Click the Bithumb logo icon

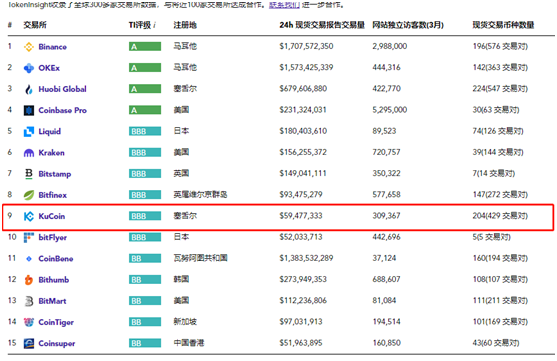pyautogui.click(x=29, y=280)
